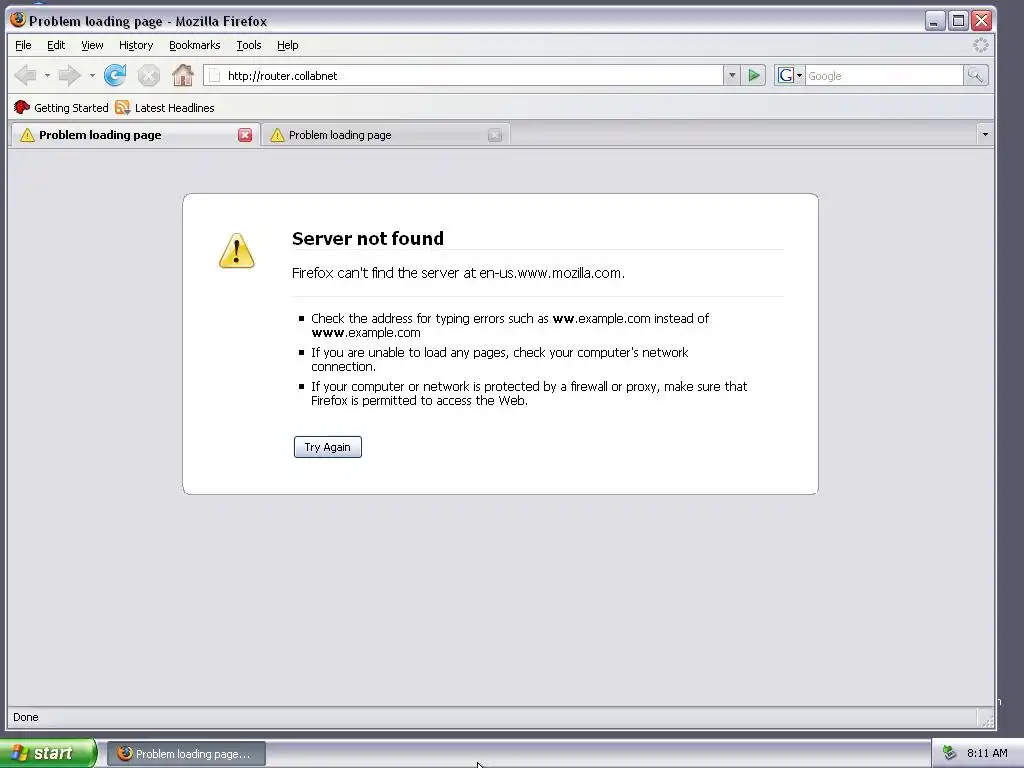Open the list all tabs dropdown
Image resolution: width=1024 pixels, height=768 pixels.
click(x=985, y=135)
